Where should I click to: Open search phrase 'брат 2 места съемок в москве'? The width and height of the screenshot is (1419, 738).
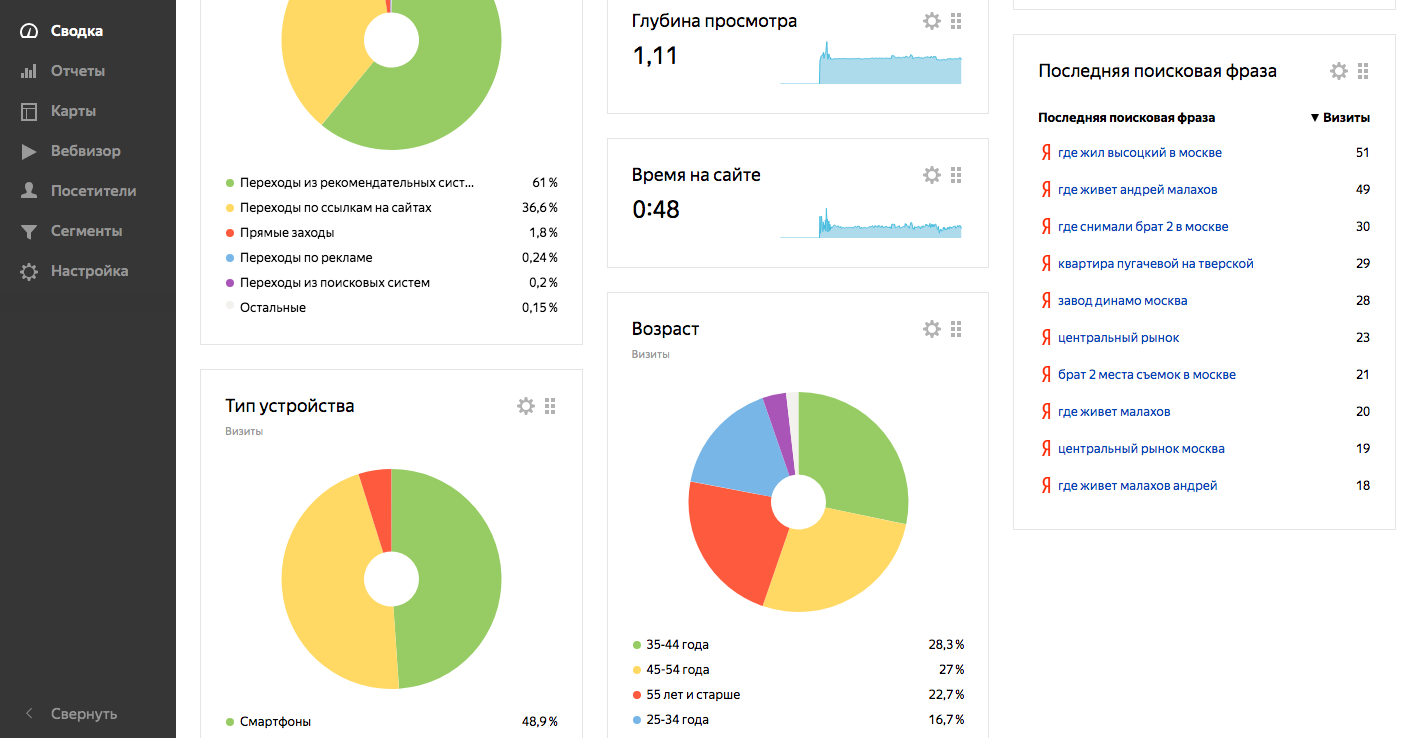1147,375
